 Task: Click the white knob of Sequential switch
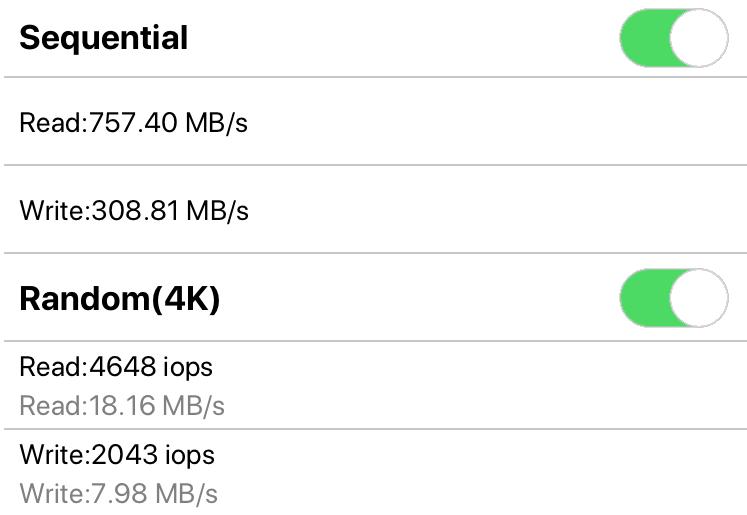click(697, 38)
